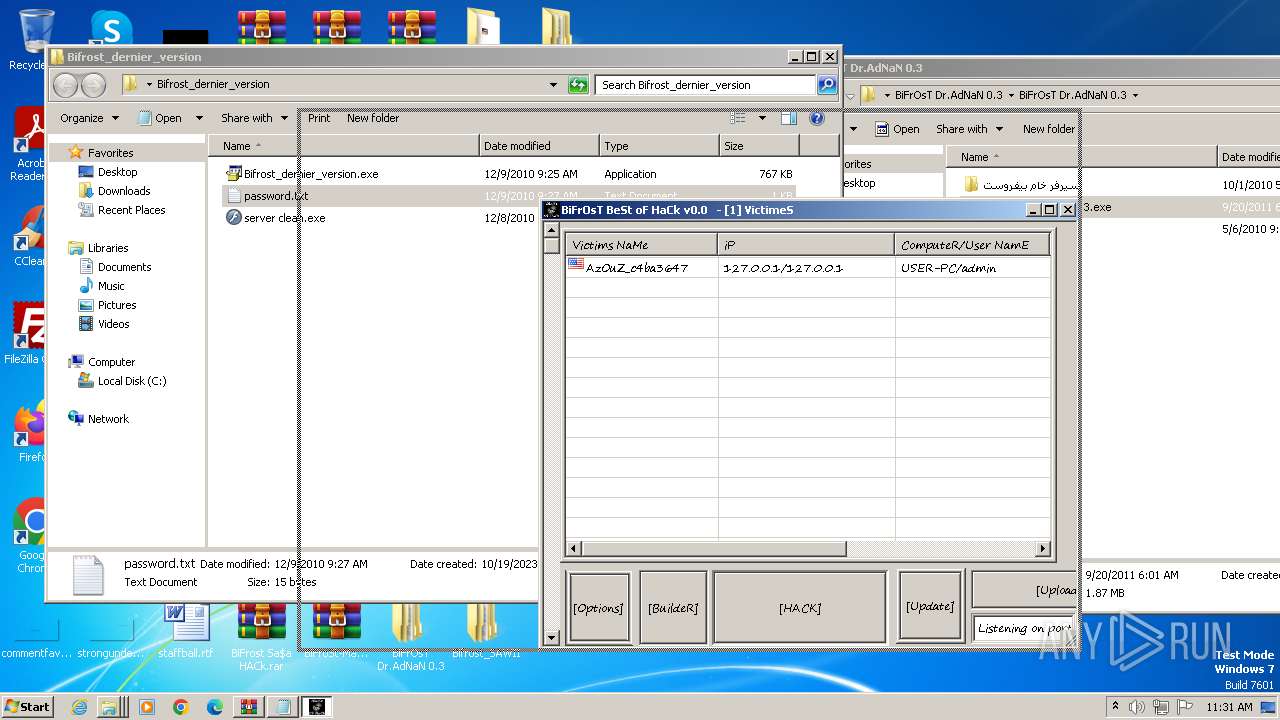Sort files by Size column
Screen dimensions: 1280x720
[760, 146]
